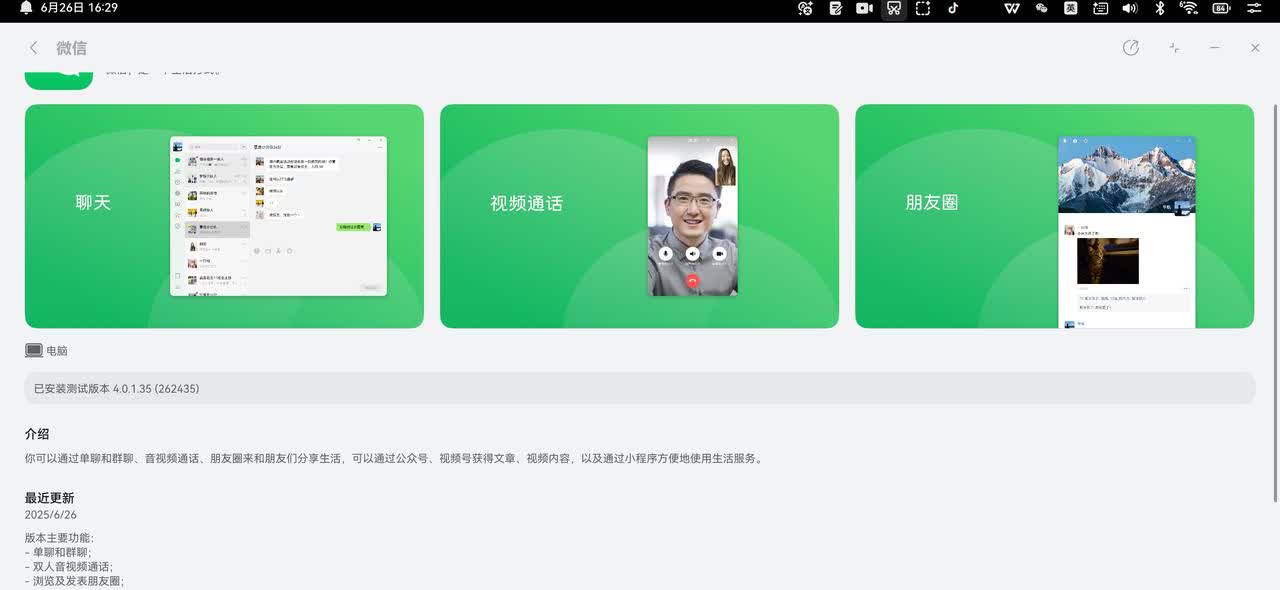Viewport: 1280px width, 590px height.
Task: Open the notes icon in the top bar
Action: tap(836, 8)
